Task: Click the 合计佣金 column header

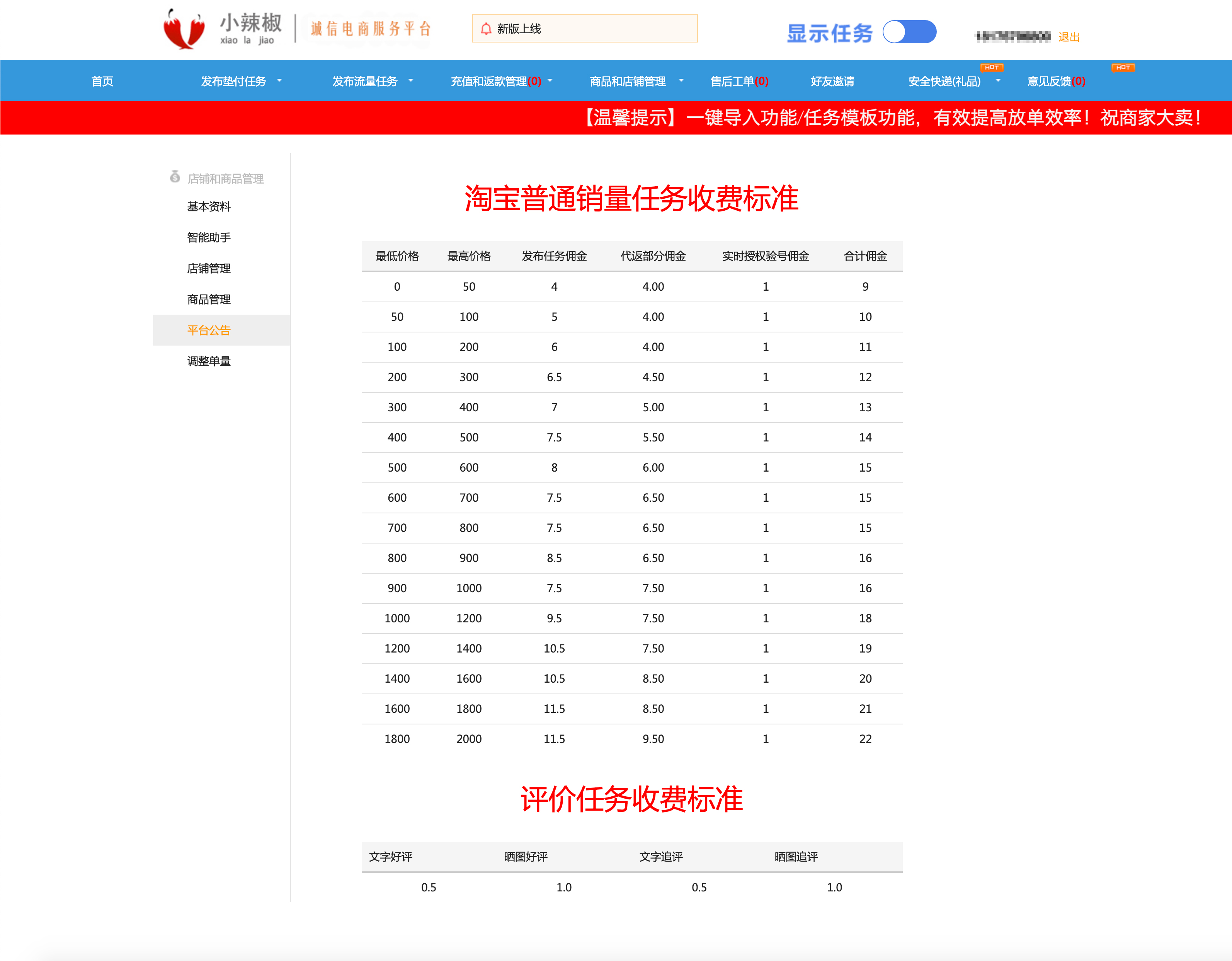Action: [x=865, y=256]
